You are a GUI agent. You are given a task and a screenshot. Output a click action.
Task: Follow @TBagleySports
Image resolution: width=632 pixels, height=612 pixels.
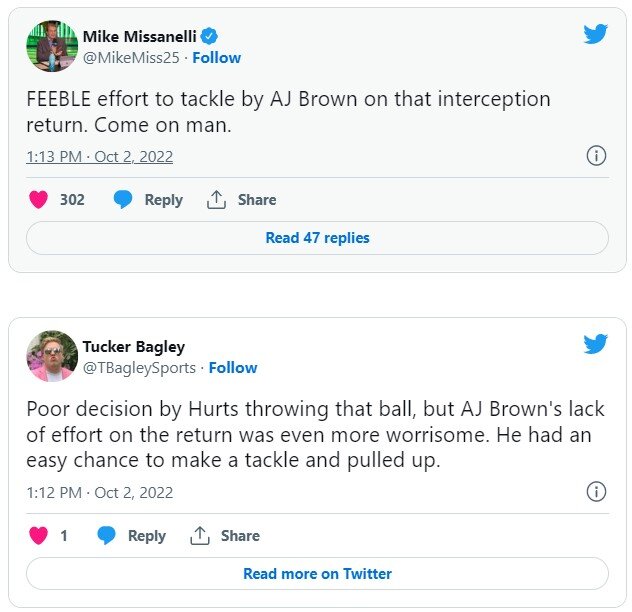point(233,368)
